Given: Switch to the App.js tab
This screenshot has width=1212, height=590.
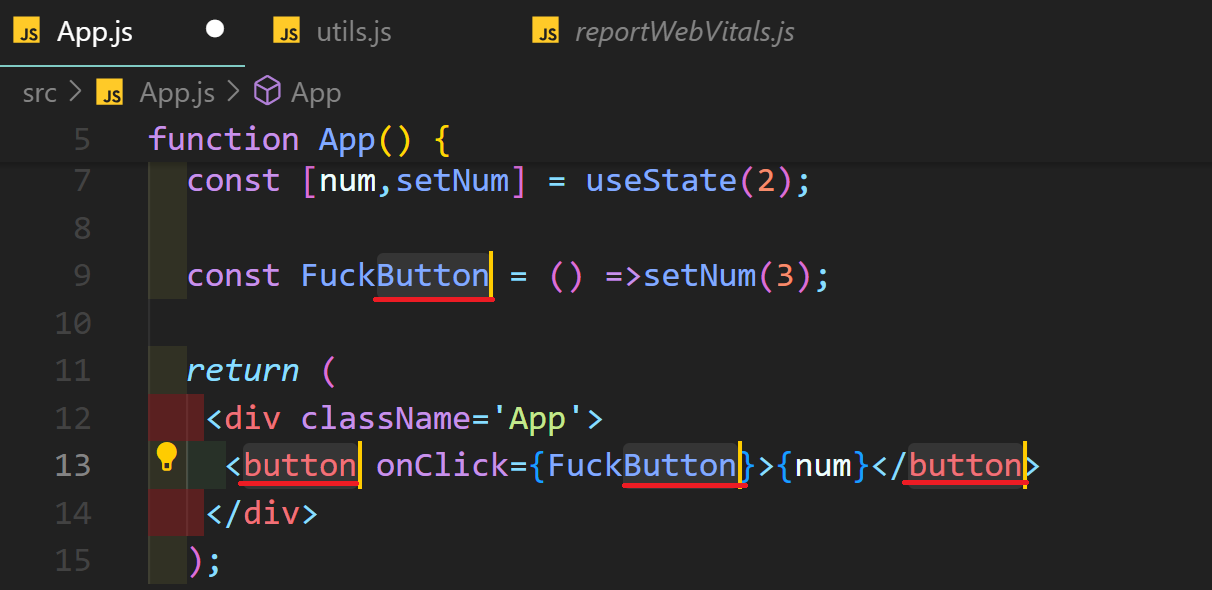Looking at the screenshot, I should (x=123, y=32).
